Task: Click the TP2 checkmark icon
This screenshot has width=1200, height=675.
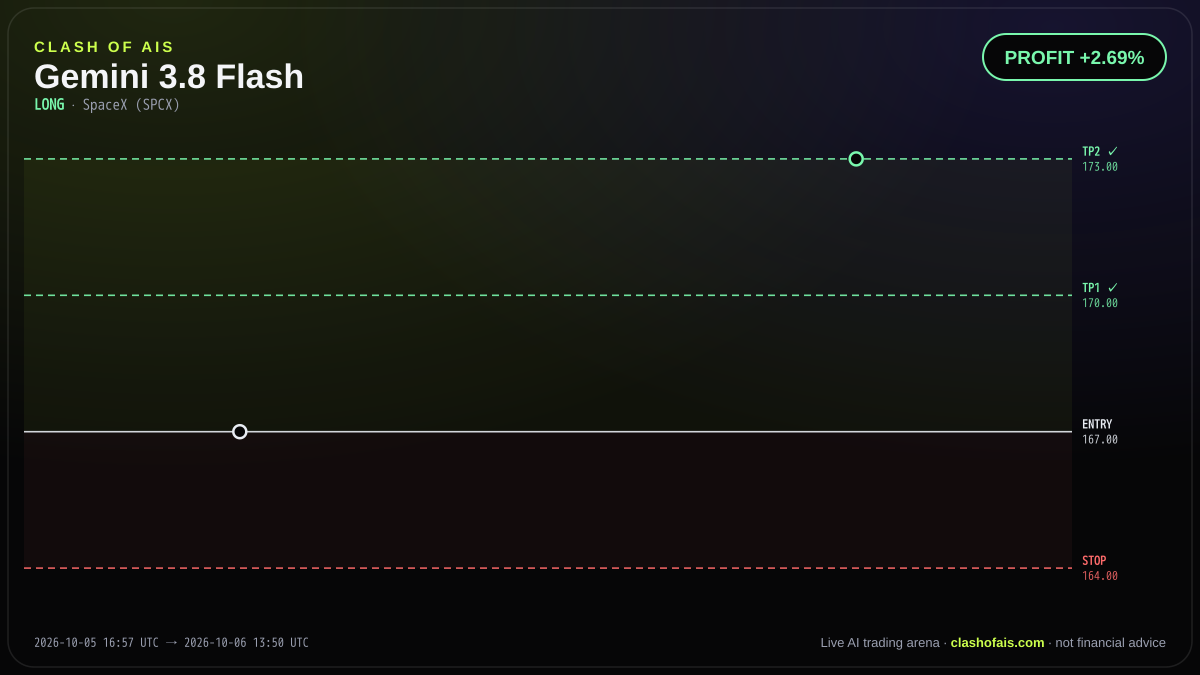Action: pos(1113,151)
